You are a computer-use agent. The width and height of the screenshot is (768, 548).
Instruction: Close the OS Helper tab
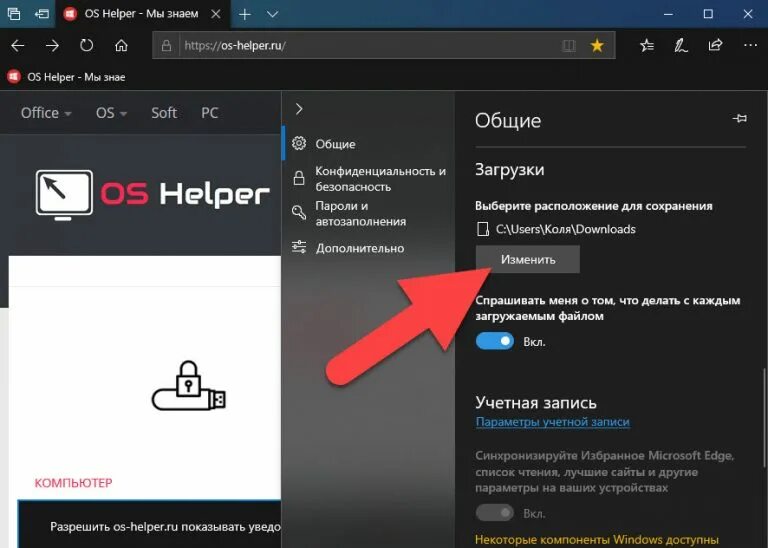216,14
